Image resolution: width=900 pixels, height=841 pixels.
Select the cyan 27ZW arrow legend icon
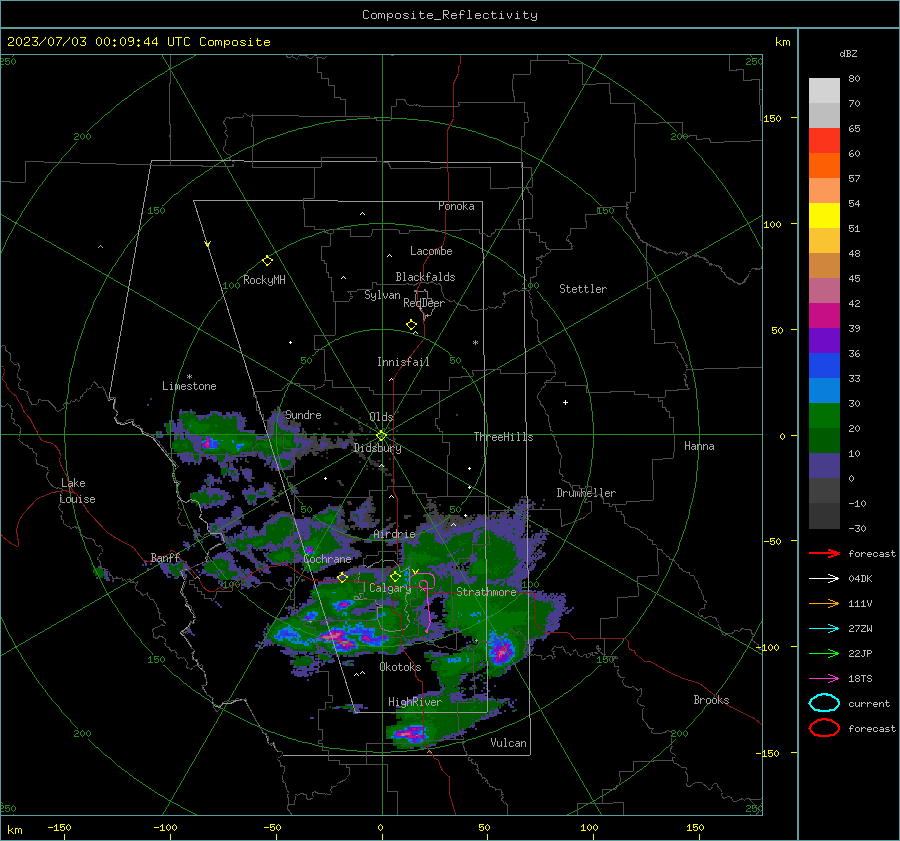pos(824,629)
